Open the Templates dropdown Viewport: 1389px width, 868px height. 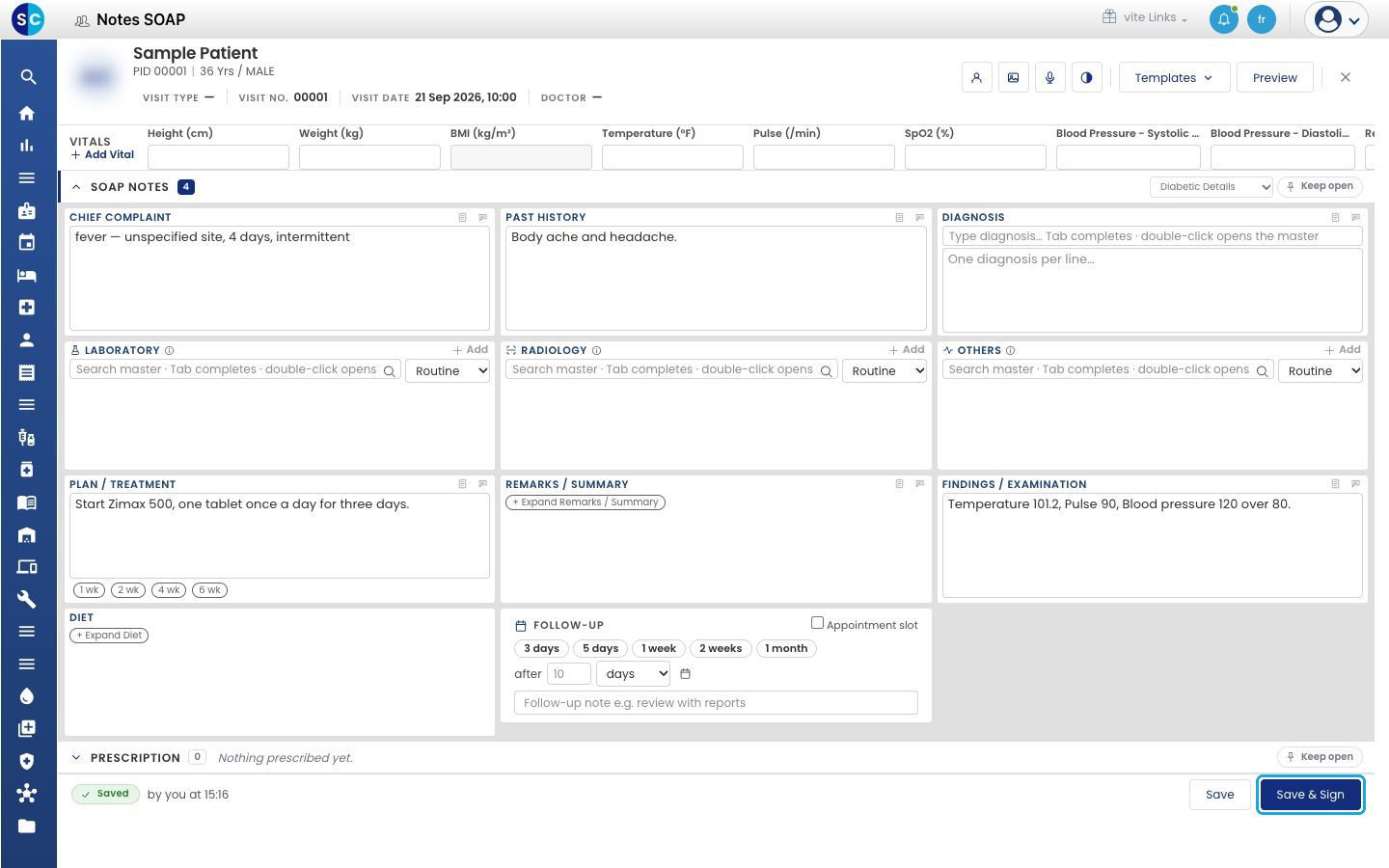tap(1174, 78)
